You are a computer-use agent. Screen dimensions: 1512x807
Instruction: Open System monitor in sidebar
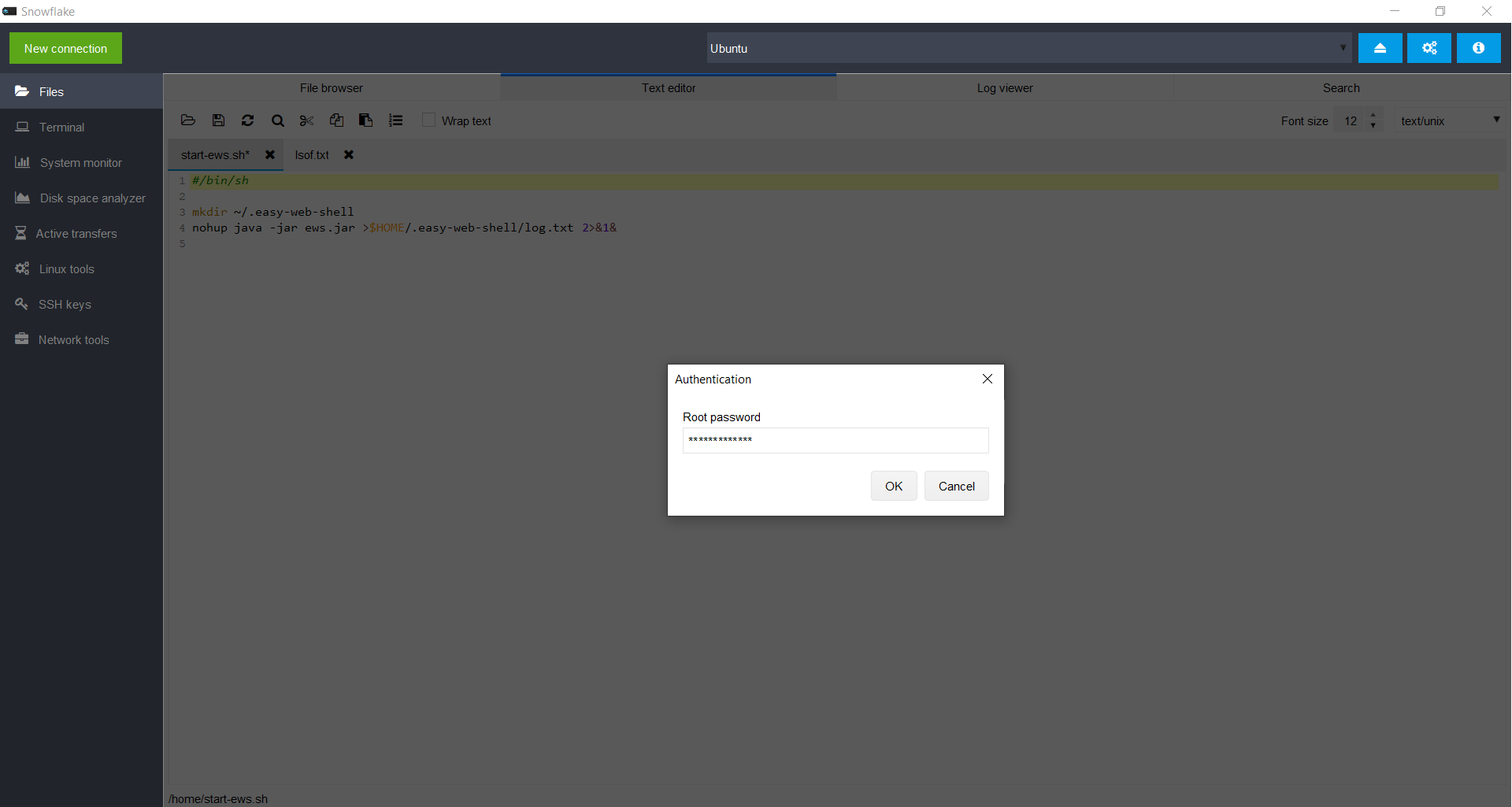click(x=81, y=162)
